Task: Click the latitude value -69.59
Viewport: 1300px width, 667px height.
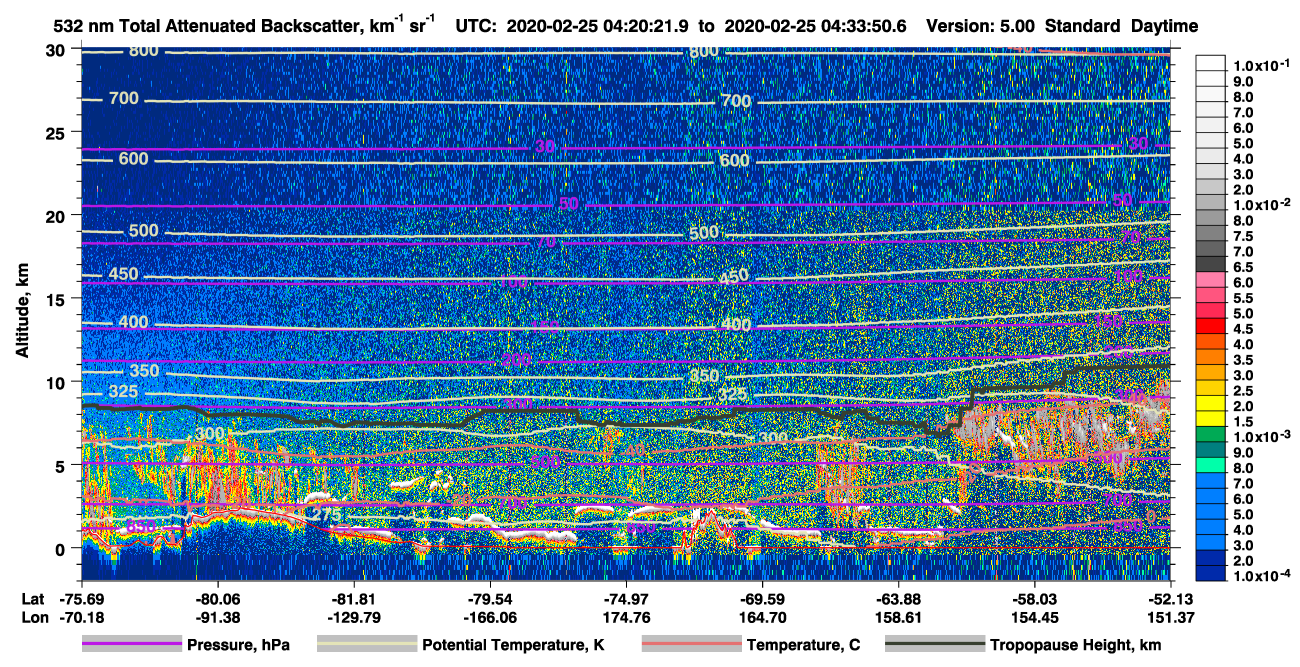Action: (762, 598)
